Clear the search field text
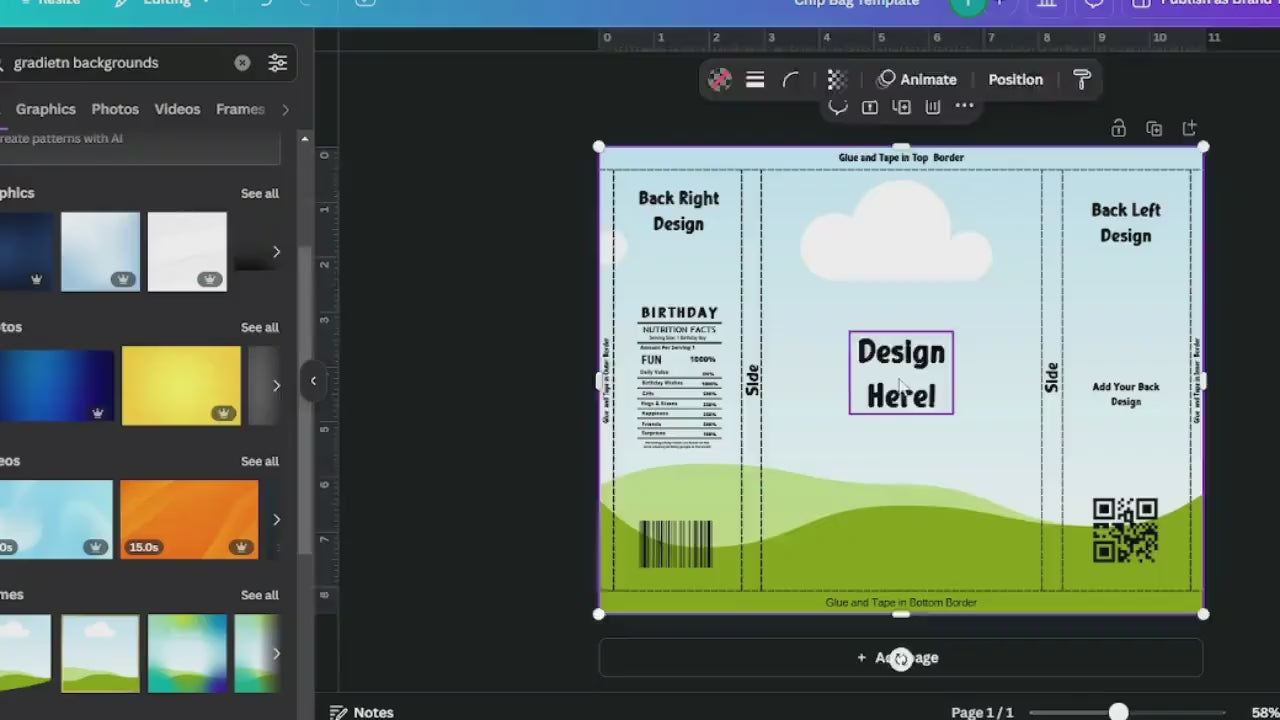1280x720 pixels. click(x=242, y=63)
